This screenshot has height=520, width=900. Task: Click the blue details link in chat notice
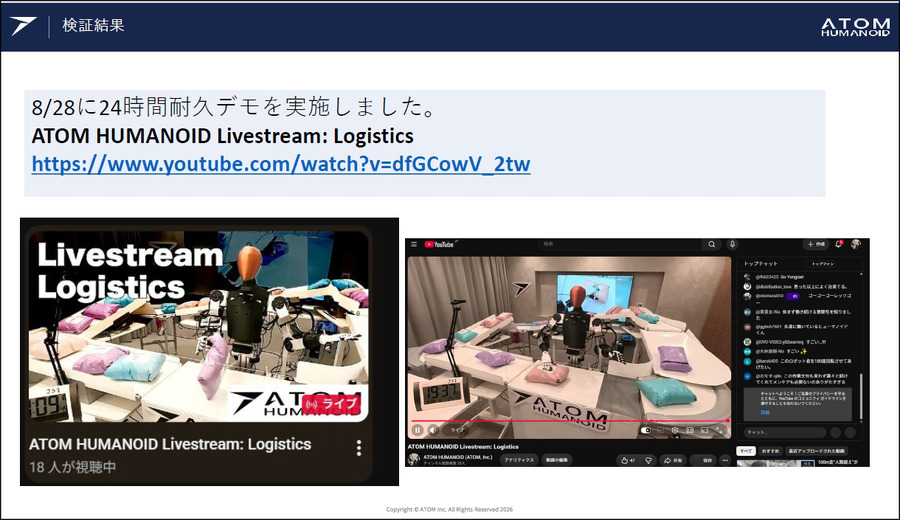pyautogui.click(x=765, y=412)
